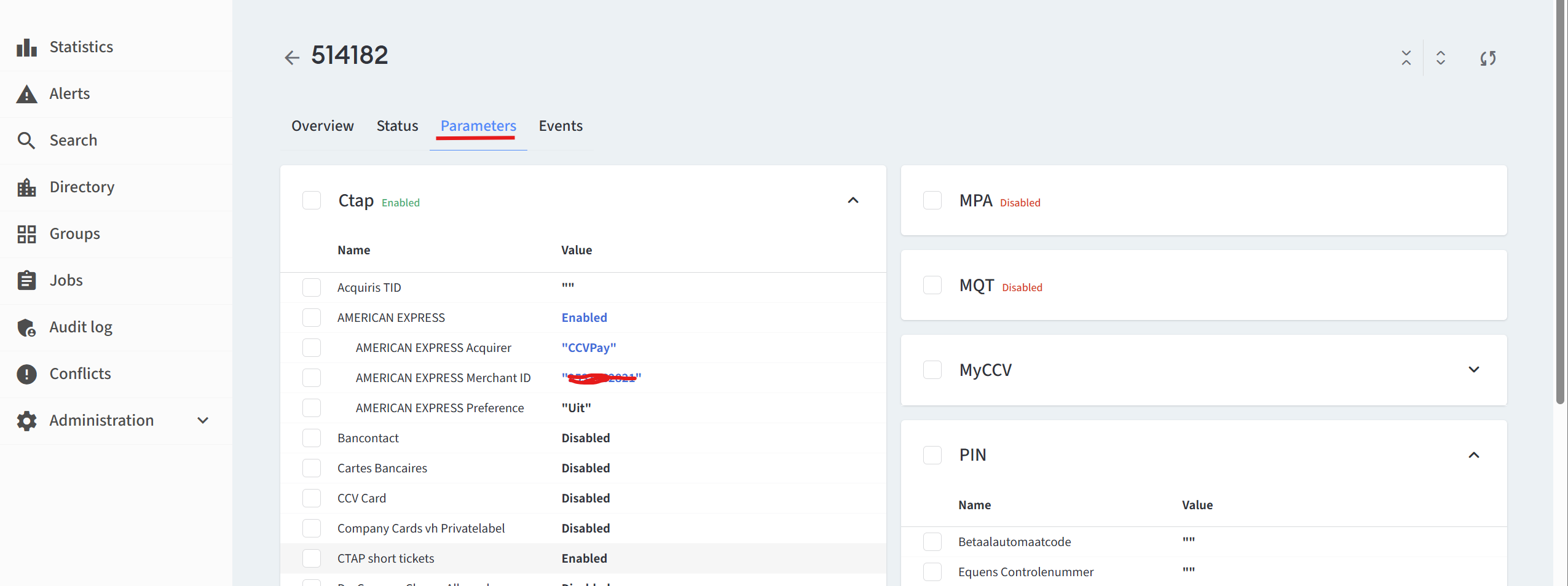
Task: Check the Ctap section checkbox
Action: pyautogui.click(x=312, y=201)
